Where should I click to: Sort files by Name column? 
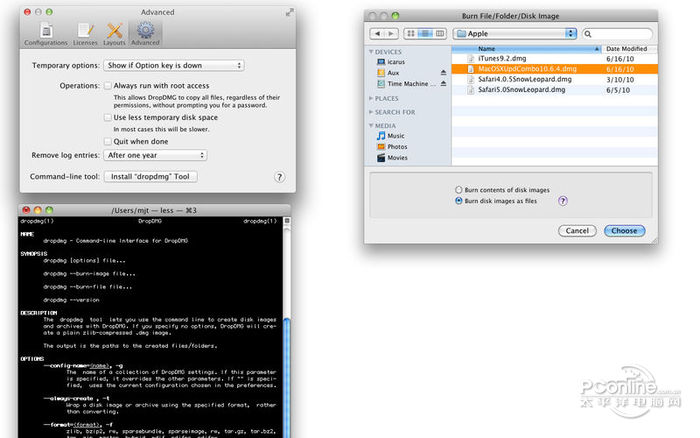click(x=526, y=49)
